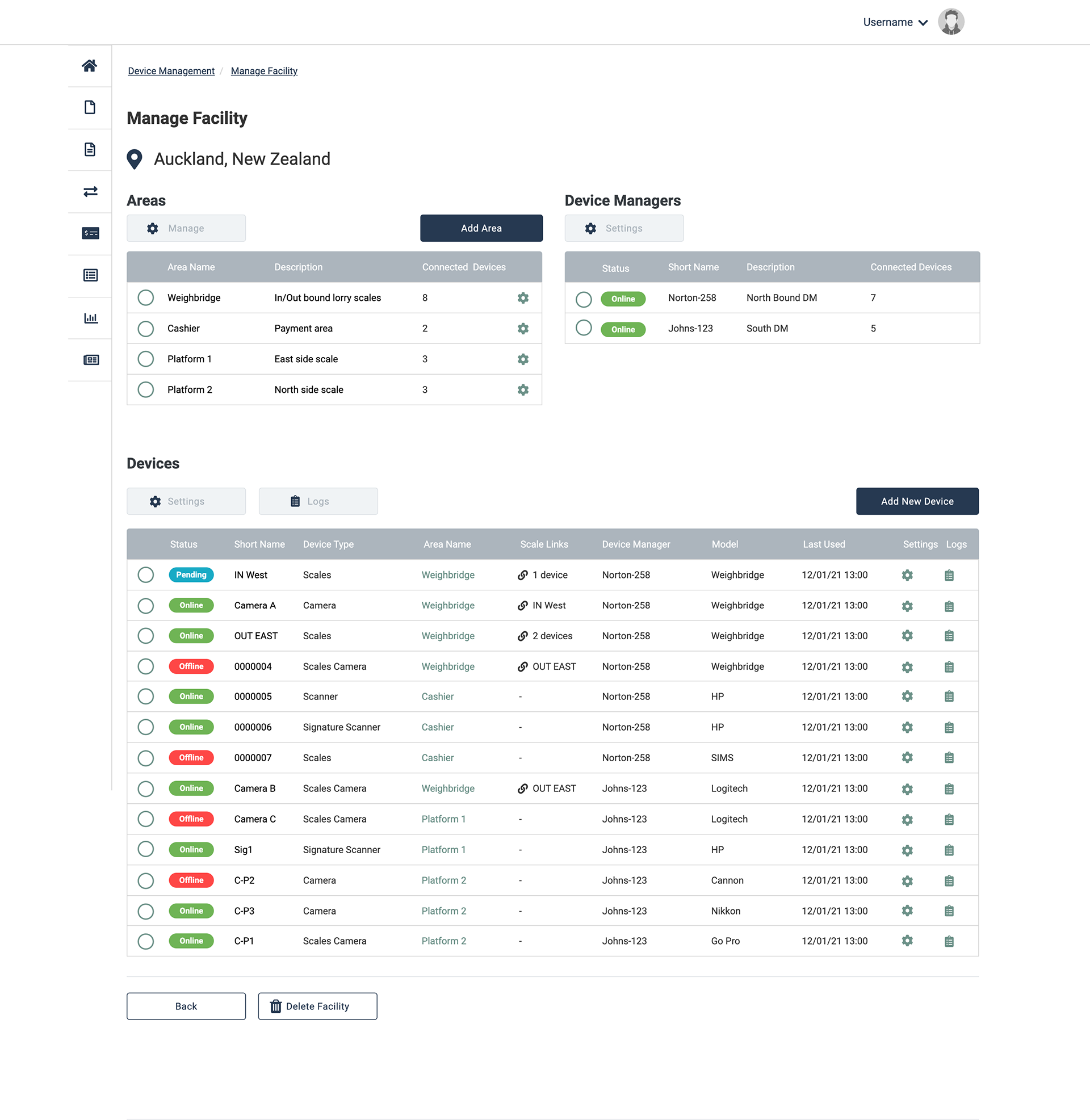Click scale link icon for OUT EAST
The height and width of the screenshot is (1120, 1090).
click(523, 636)
